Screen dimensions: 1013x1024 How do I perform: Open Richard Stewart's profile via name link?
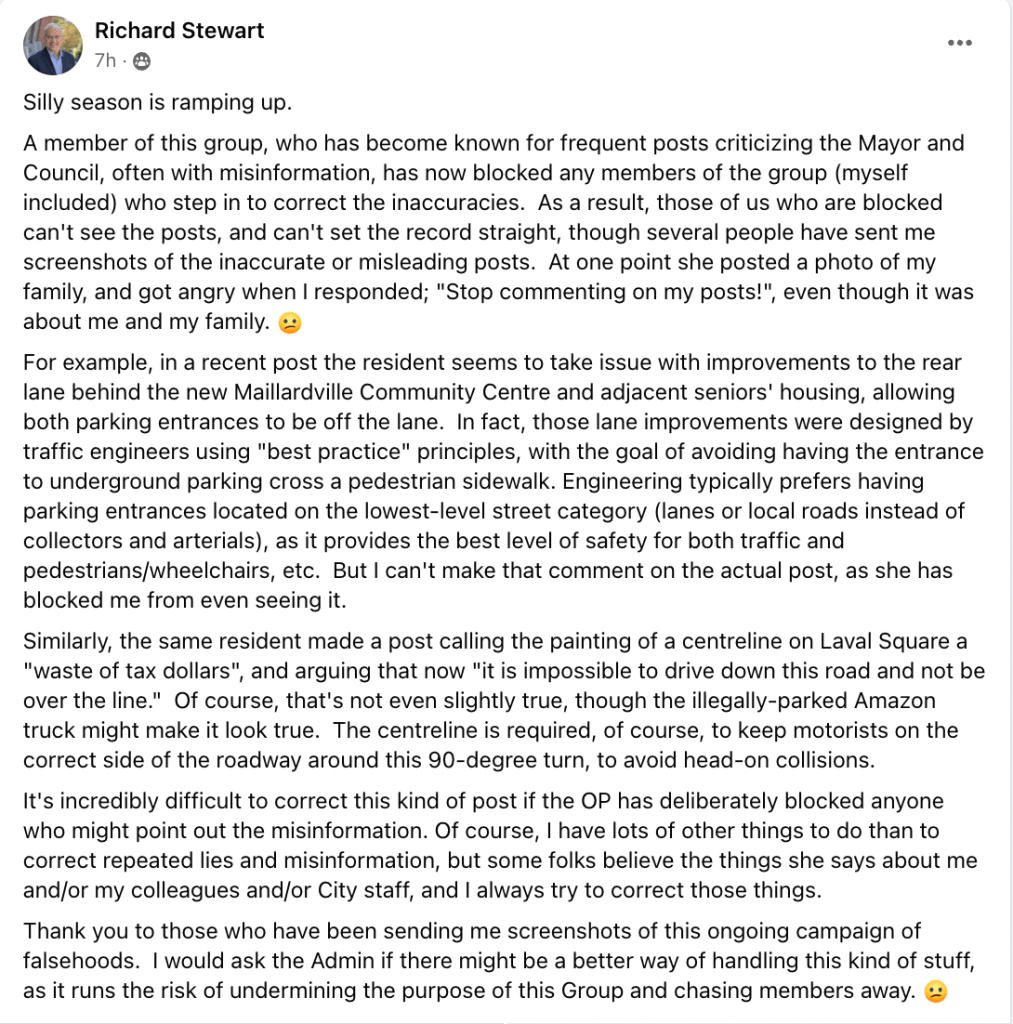click(x=179, y=31)
